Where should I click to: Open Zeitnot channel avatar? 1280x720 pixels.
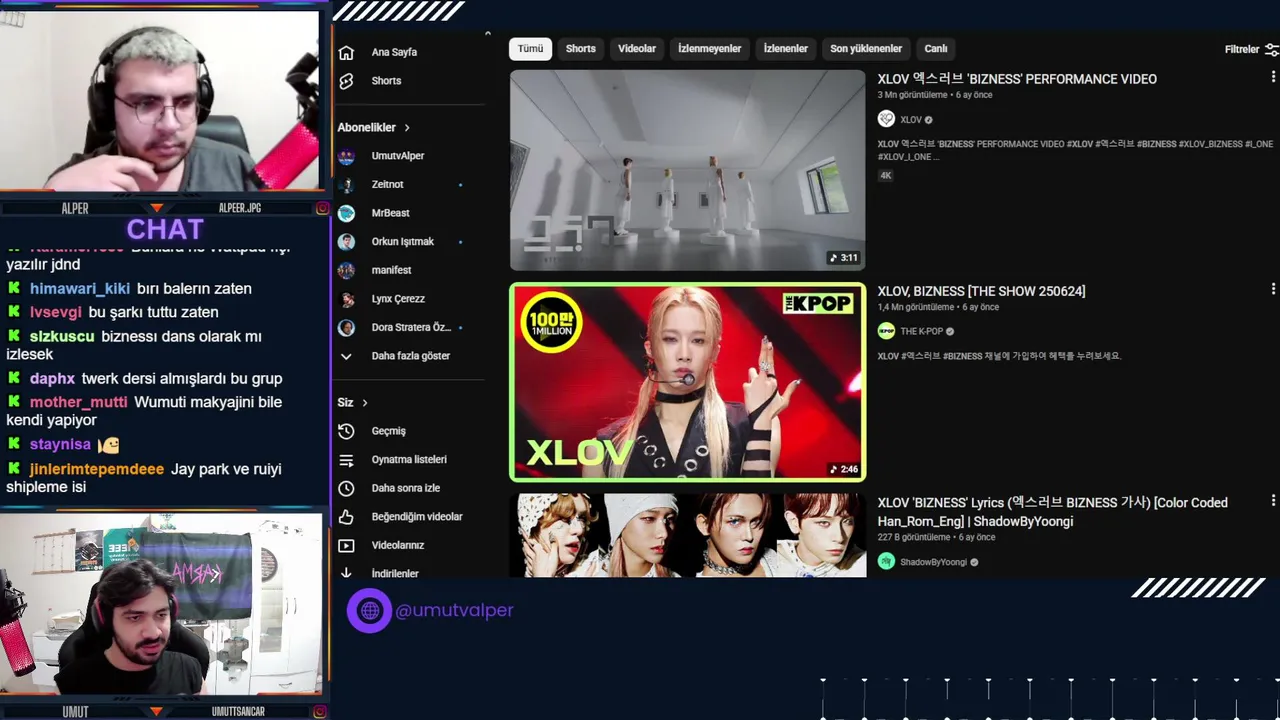click(x=346, y=185)
